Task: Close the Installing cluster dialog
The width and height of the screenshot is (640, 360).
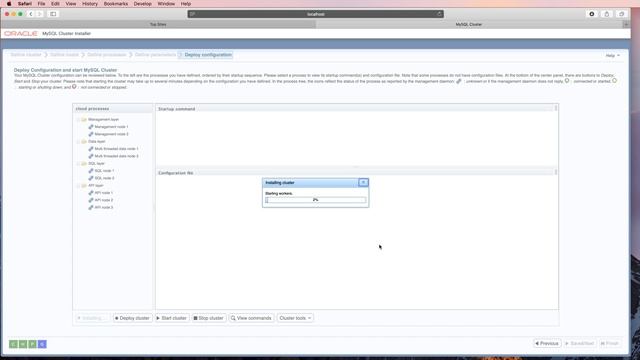Action: (363, 182)
